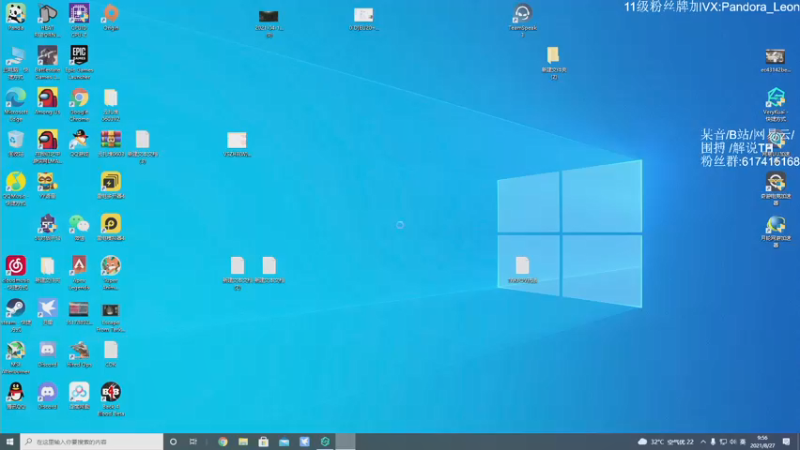Open the WinRAR archive icon on desktop
This screenshot has height=450, width=800.
(111, 143)
